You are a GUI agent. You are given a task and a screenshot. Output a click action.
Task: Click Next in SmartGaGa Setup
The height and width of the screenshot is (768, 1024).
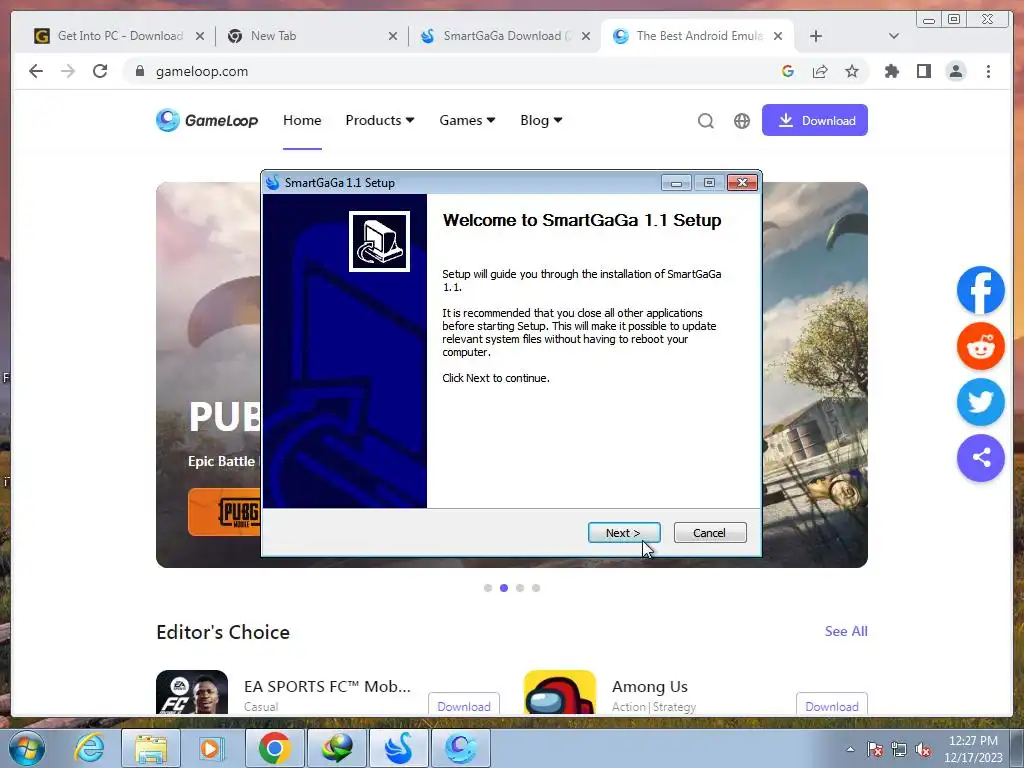tap(624, 533)
